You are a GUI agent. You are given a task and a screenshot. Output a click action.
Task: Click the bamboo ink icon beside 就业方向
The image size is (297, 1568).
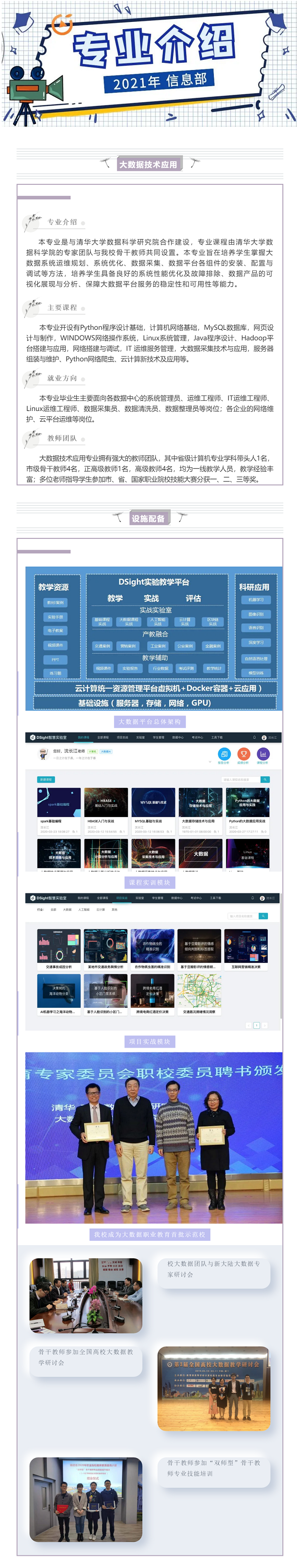(x=32, y=379)
